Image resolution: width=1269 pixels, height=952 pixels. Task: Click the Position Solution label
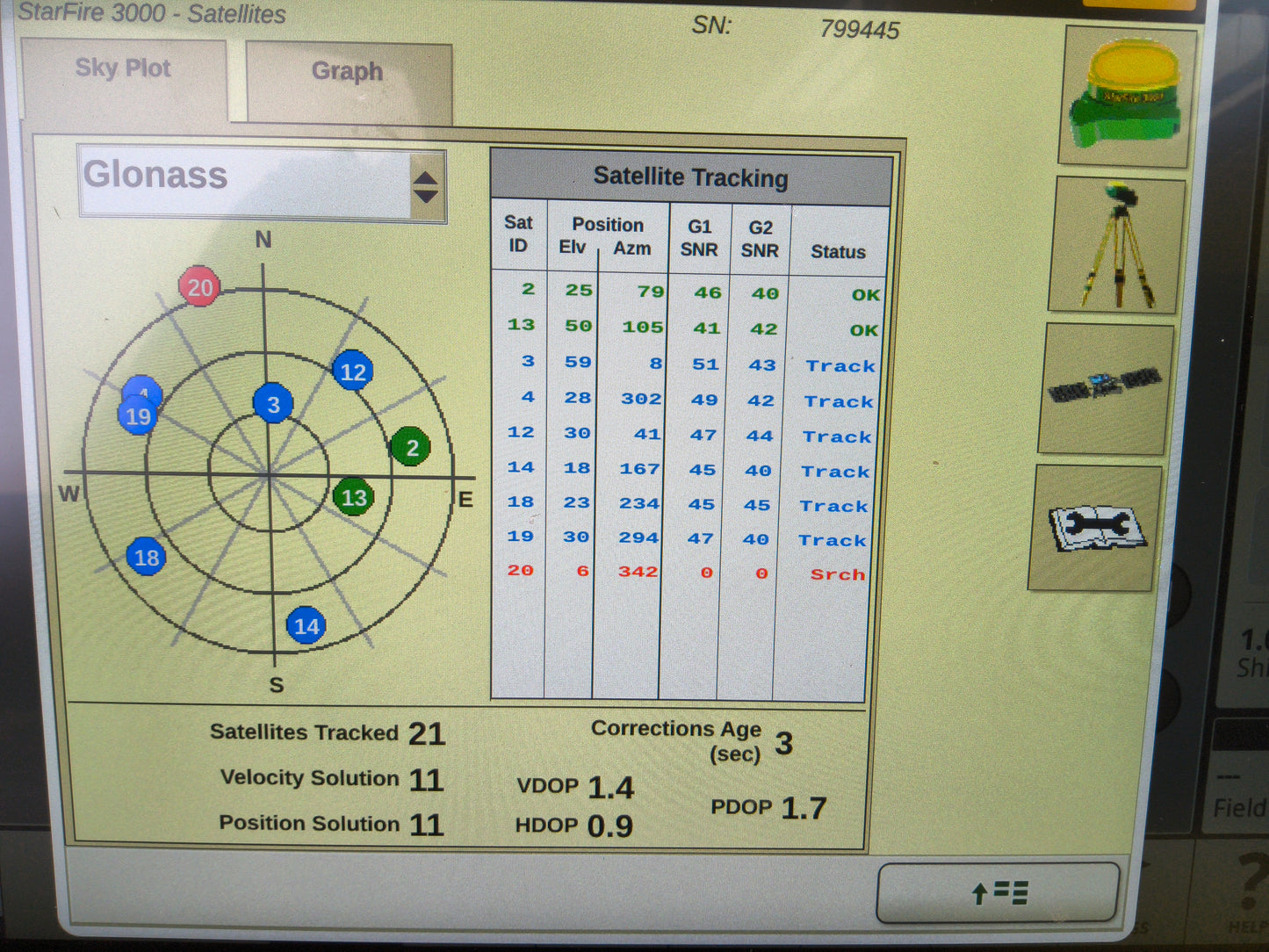coord(309,823)
